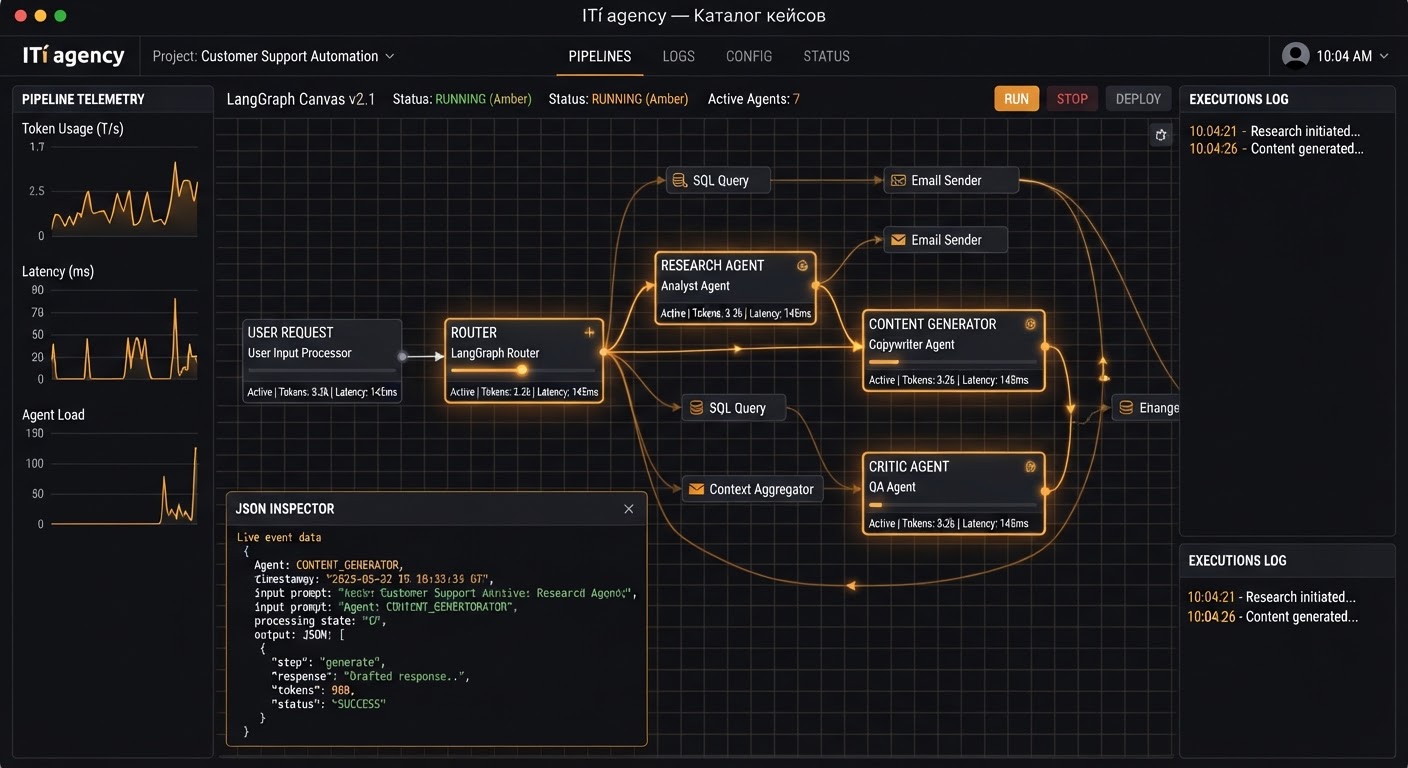This screenshot has width=1408, height=768.
Task: Click the ITi agency logo
Action: tap(74, 56)
